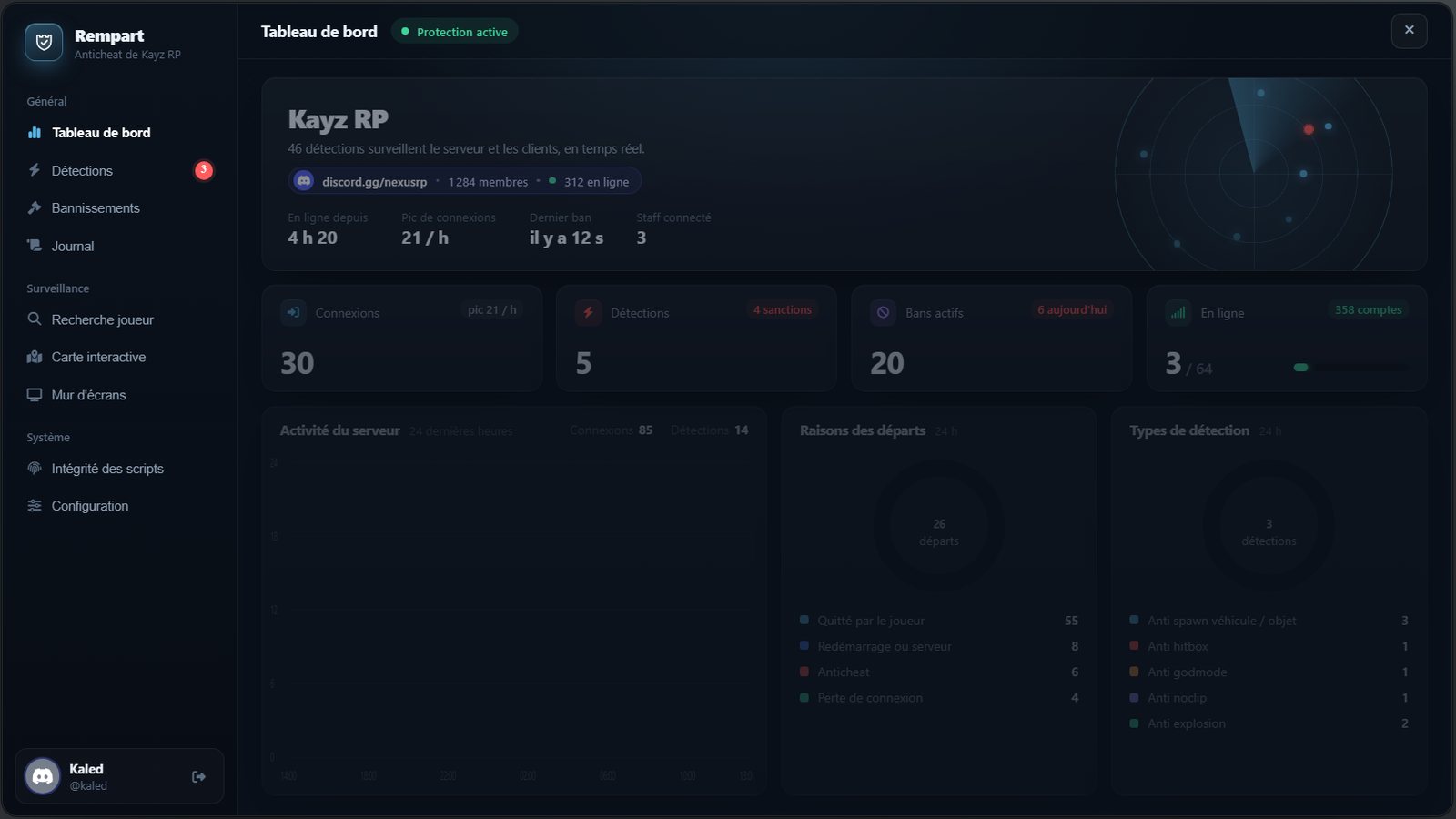The image size is (1456, 819).
Task: Go to Bannissements section
Action: click(119, 208)
